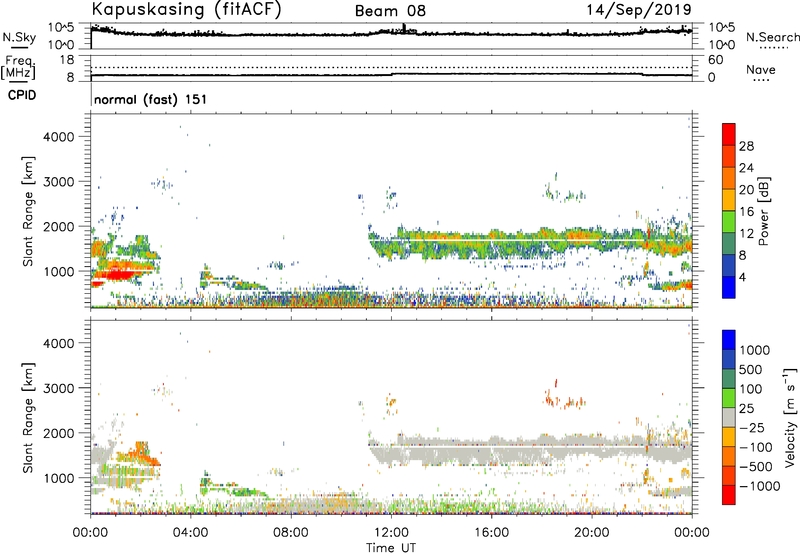The width and height of the screenshot is (800, 554).
Task: Click the 4 tick on power colorbar
Action: point(742,277)
